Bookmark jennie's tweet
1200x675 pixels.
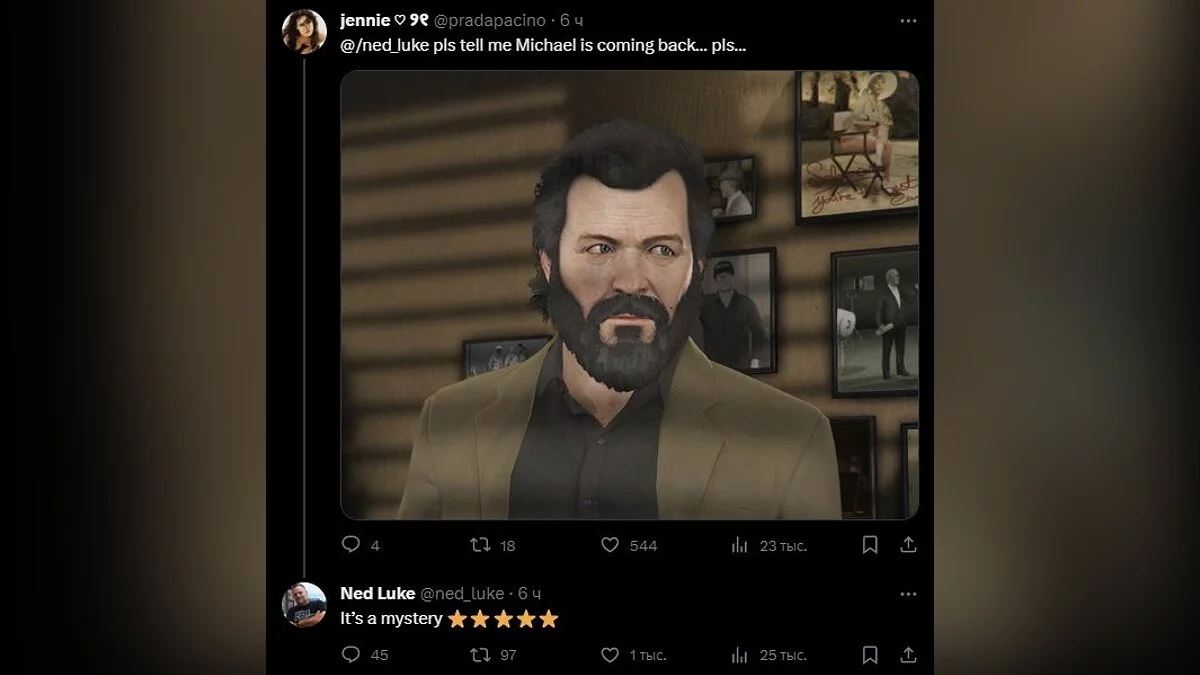tap(870, 545)
